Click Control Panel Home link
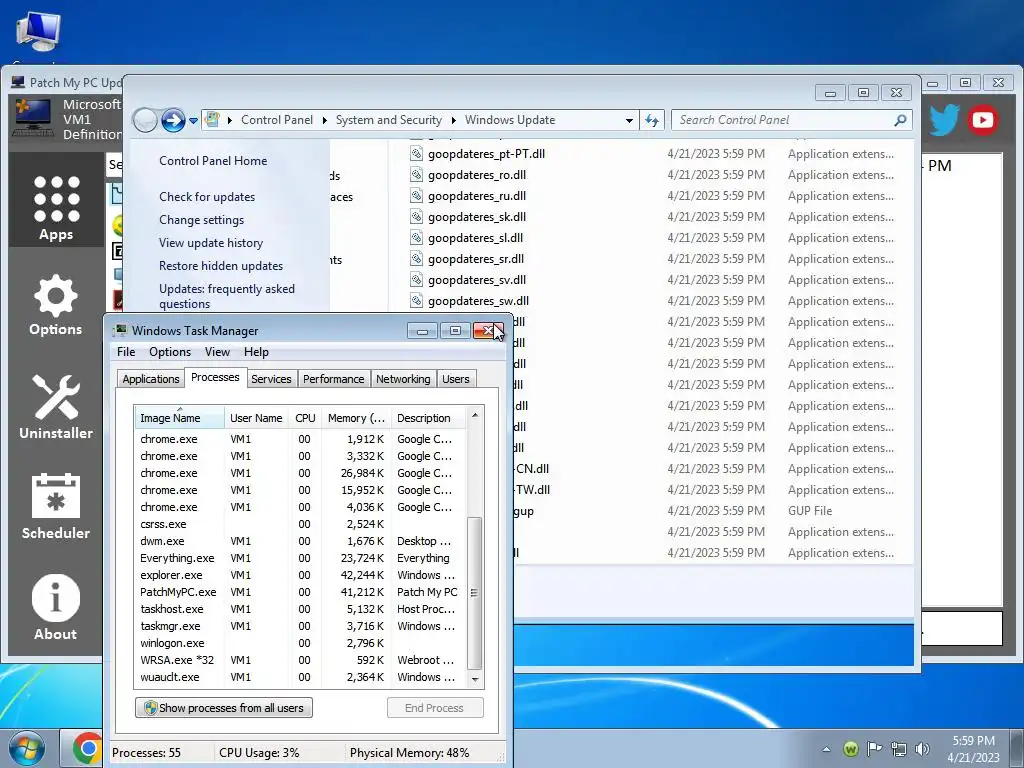Image resolution: width=1024 pixels, height=768 pixels. (213, 161)
